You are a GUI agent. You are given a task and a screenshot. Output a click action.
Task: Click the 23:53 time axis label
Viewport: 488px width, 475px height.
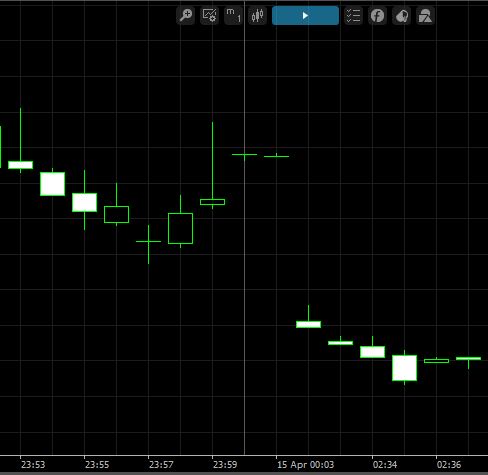tap(33, 464)
